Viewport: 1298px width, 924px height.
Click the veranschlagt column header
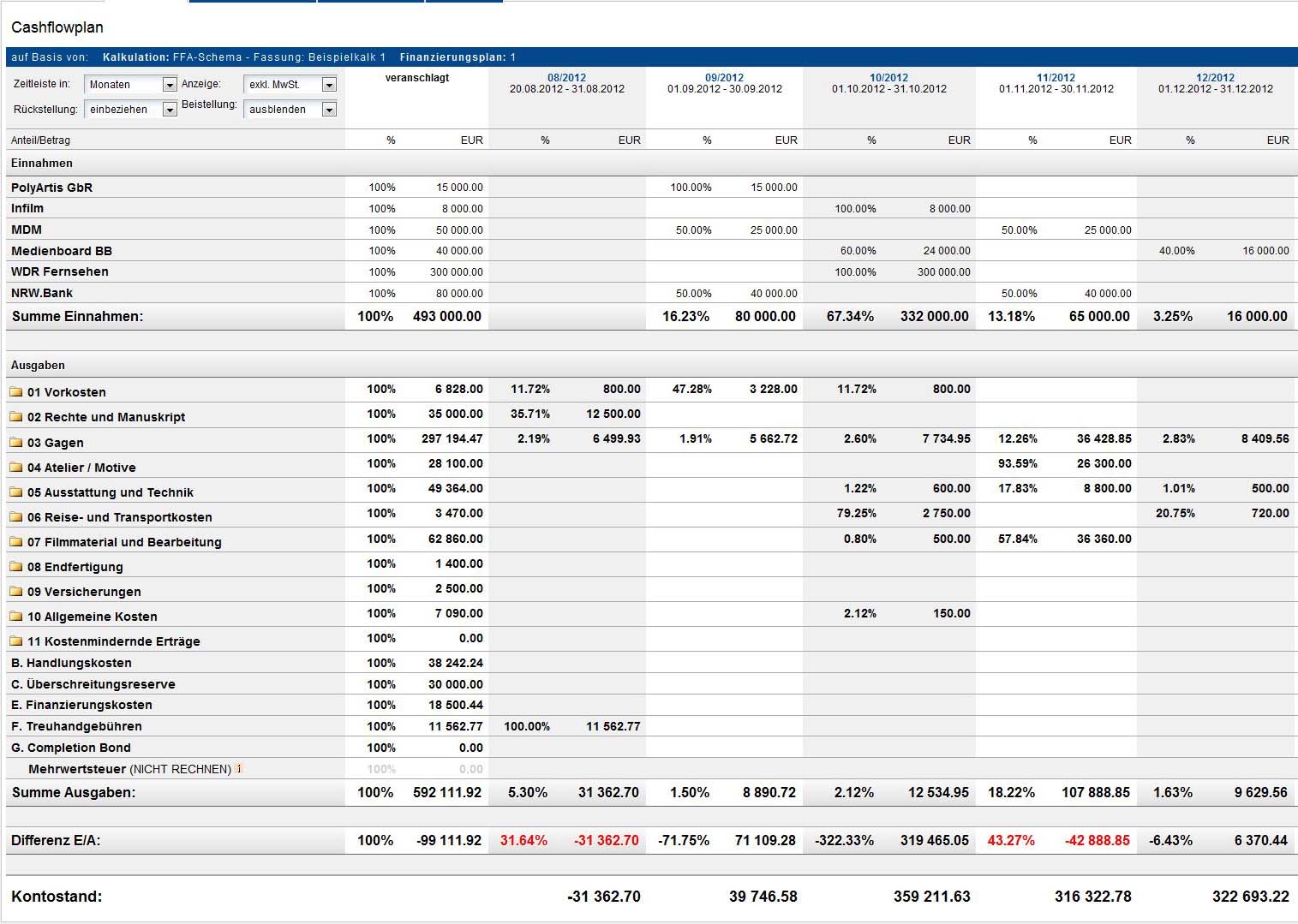tap(417, 78)
